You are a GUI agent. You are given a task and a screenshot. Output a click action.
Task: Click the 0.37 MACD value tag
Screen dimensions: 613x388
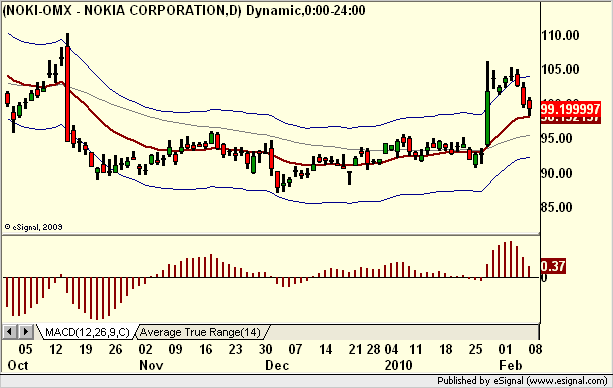point(553,266)
